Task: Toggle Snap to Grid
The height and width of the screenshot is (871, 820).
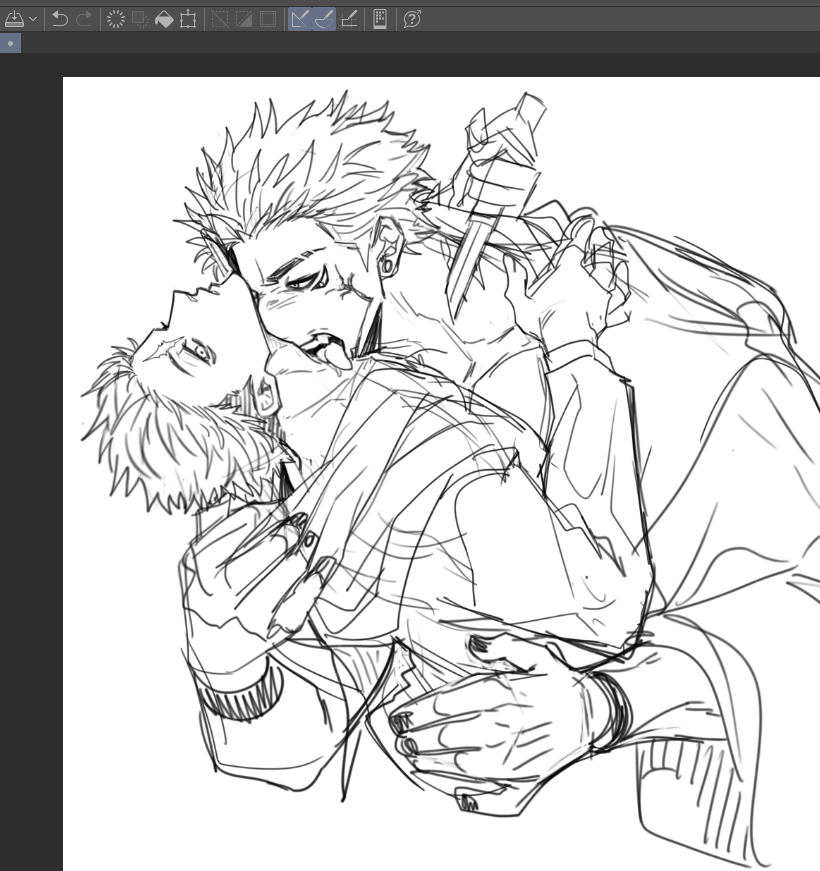Action: [348, 19]
